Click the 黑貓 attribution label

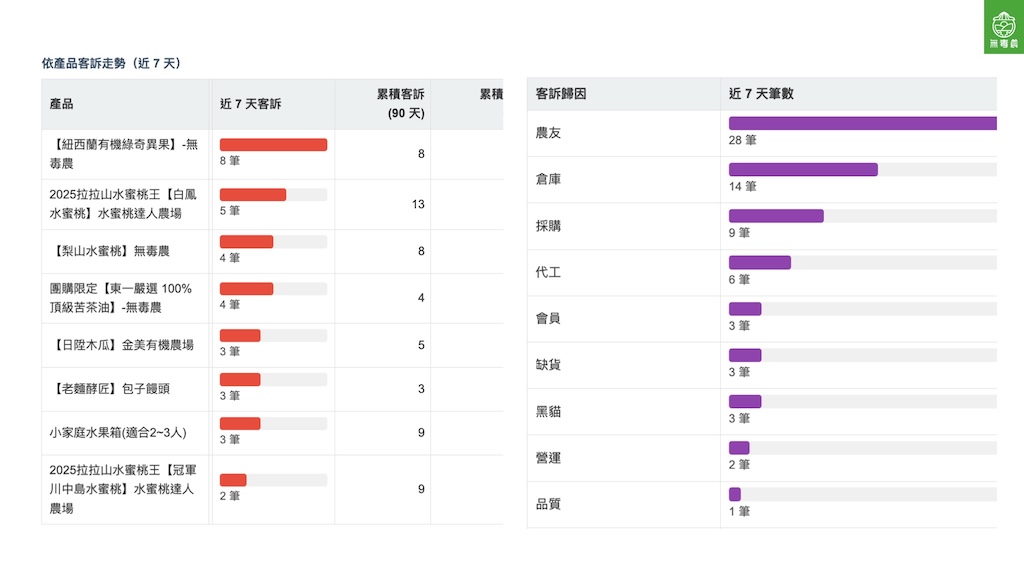click(548, 411)
